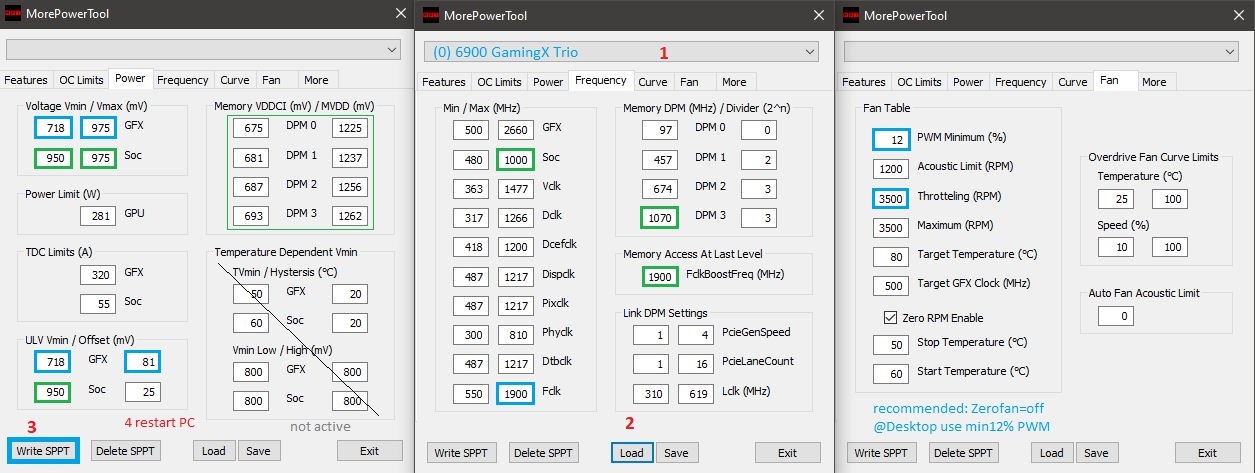Open More tab in right window
This screenshot has width=1255, height=473.
1153,82
